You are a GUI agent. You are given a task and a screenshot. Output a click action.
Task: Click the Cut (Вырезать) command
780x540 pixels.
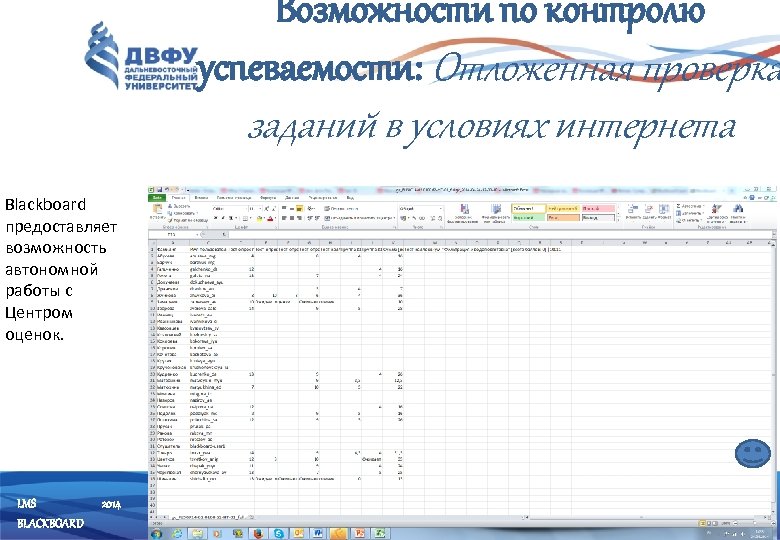coord(180,206)
